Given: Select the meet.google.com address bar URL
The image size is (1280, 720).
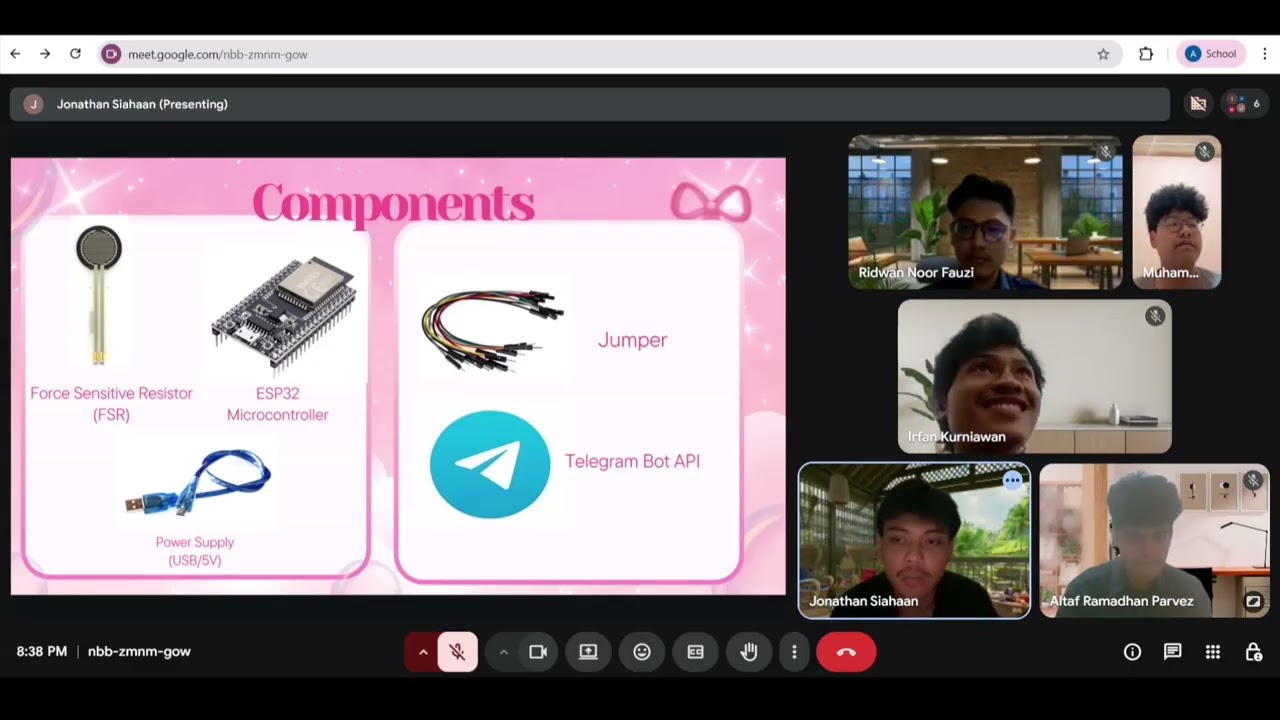Looking at the screenshot, I should (x=218, y=54).
